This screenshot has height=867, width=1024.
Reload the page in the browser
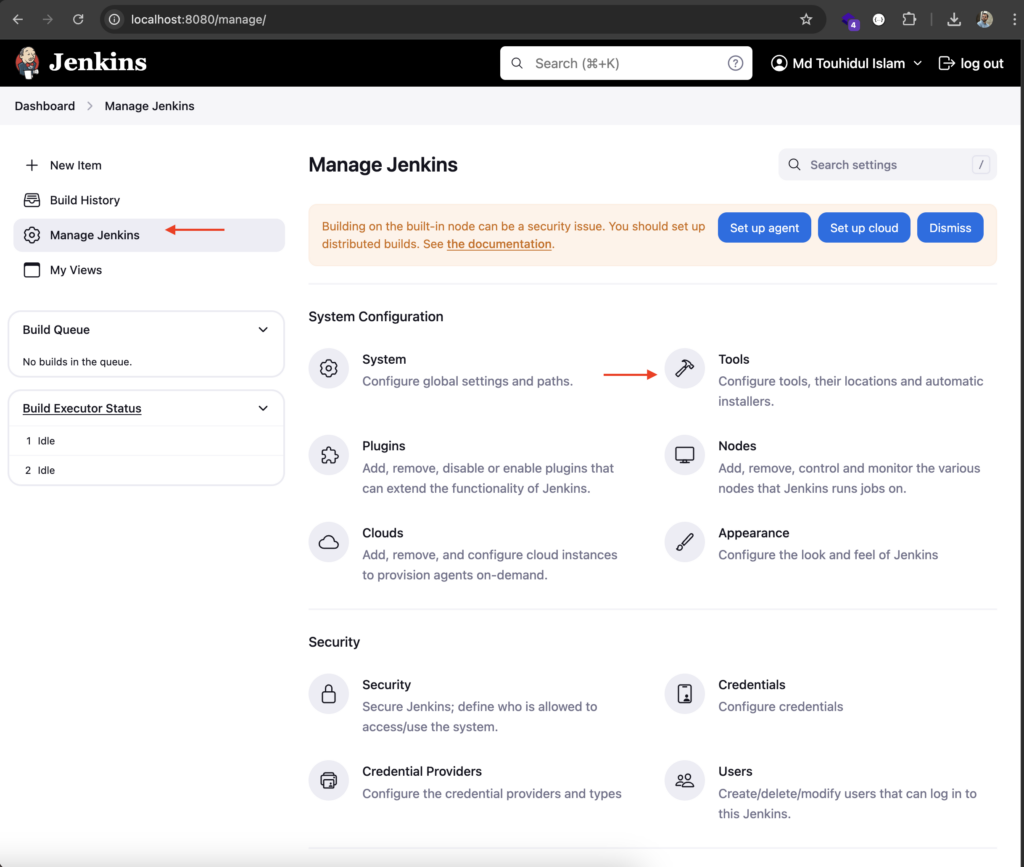78,20
